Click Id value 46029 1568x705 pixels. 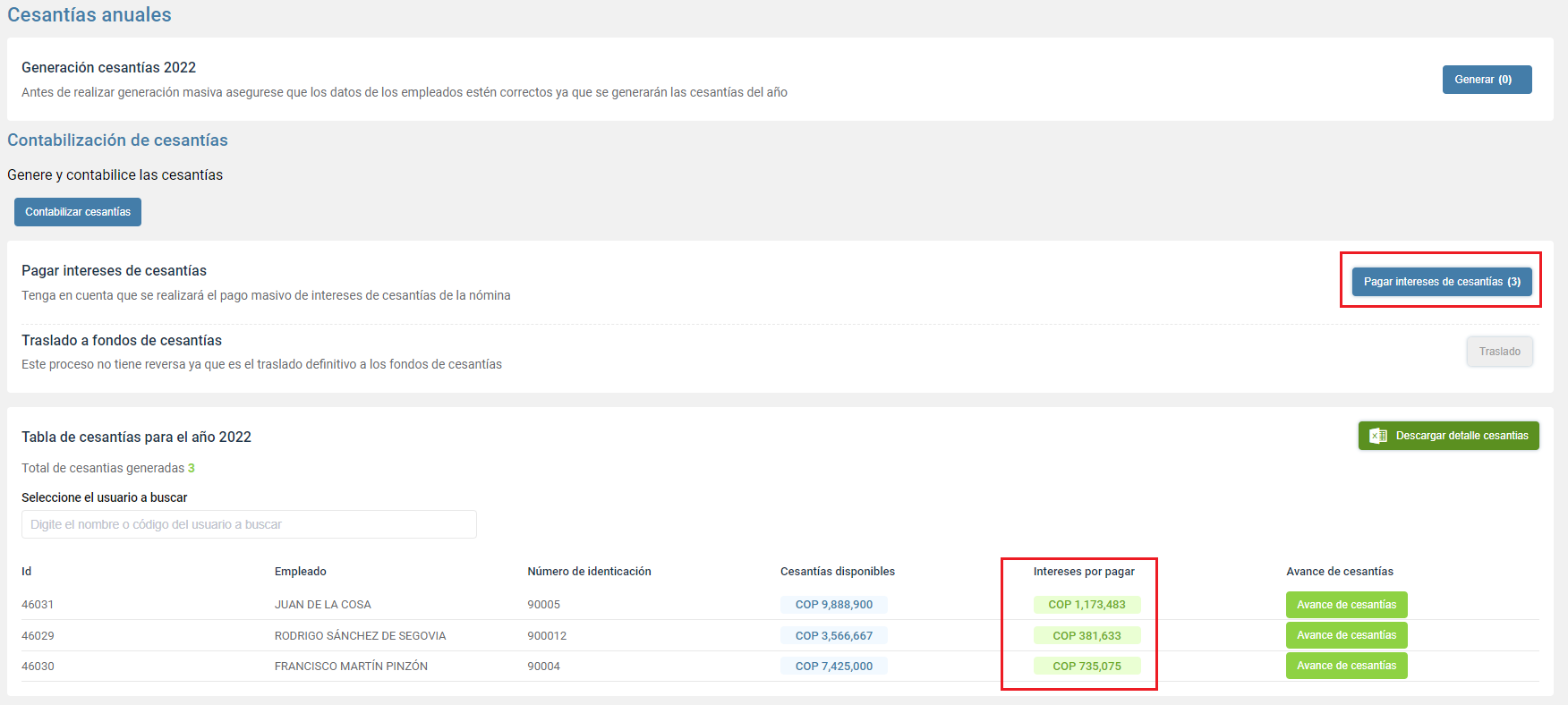[x=38, y=636]
